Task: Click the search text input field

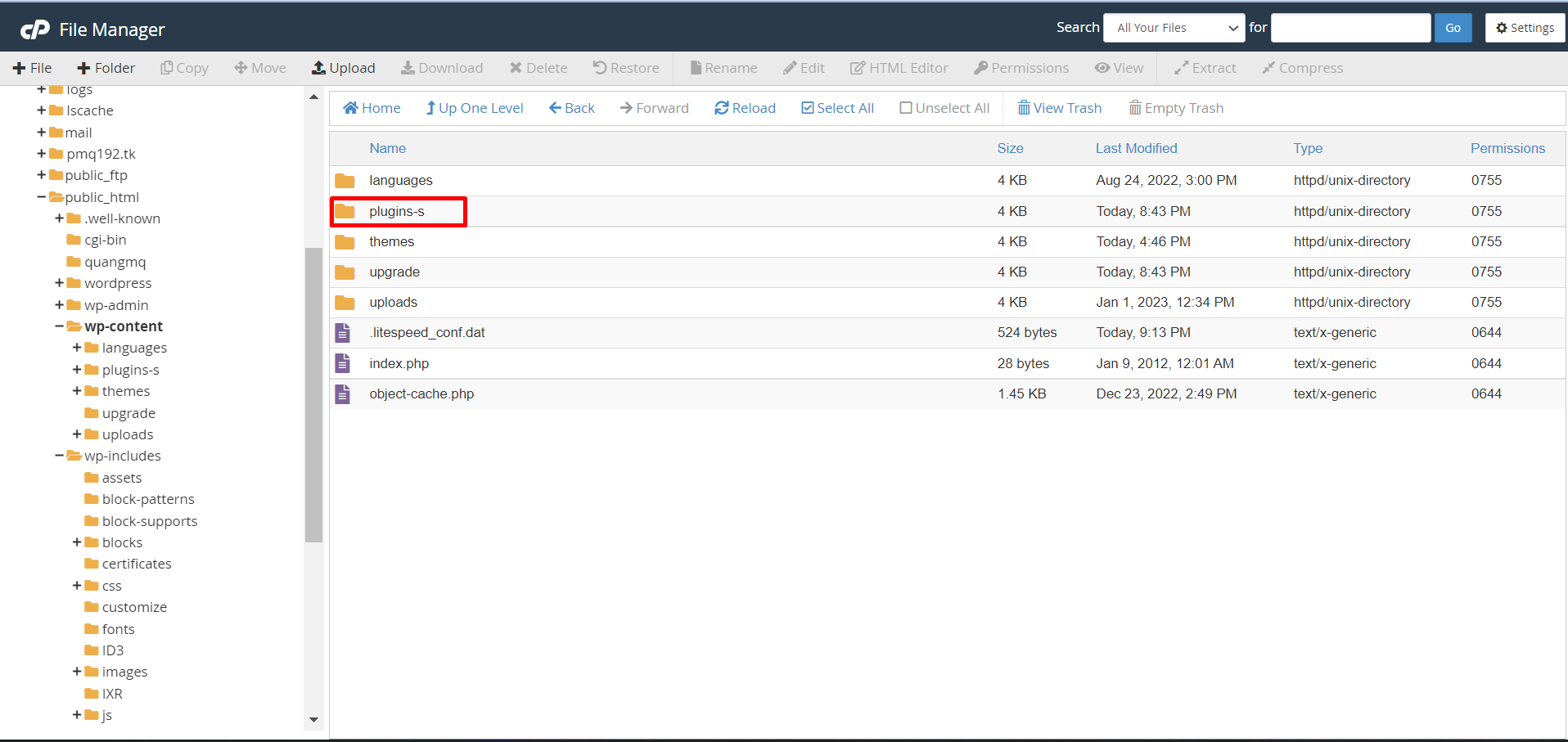Action: coord(1350,28)
